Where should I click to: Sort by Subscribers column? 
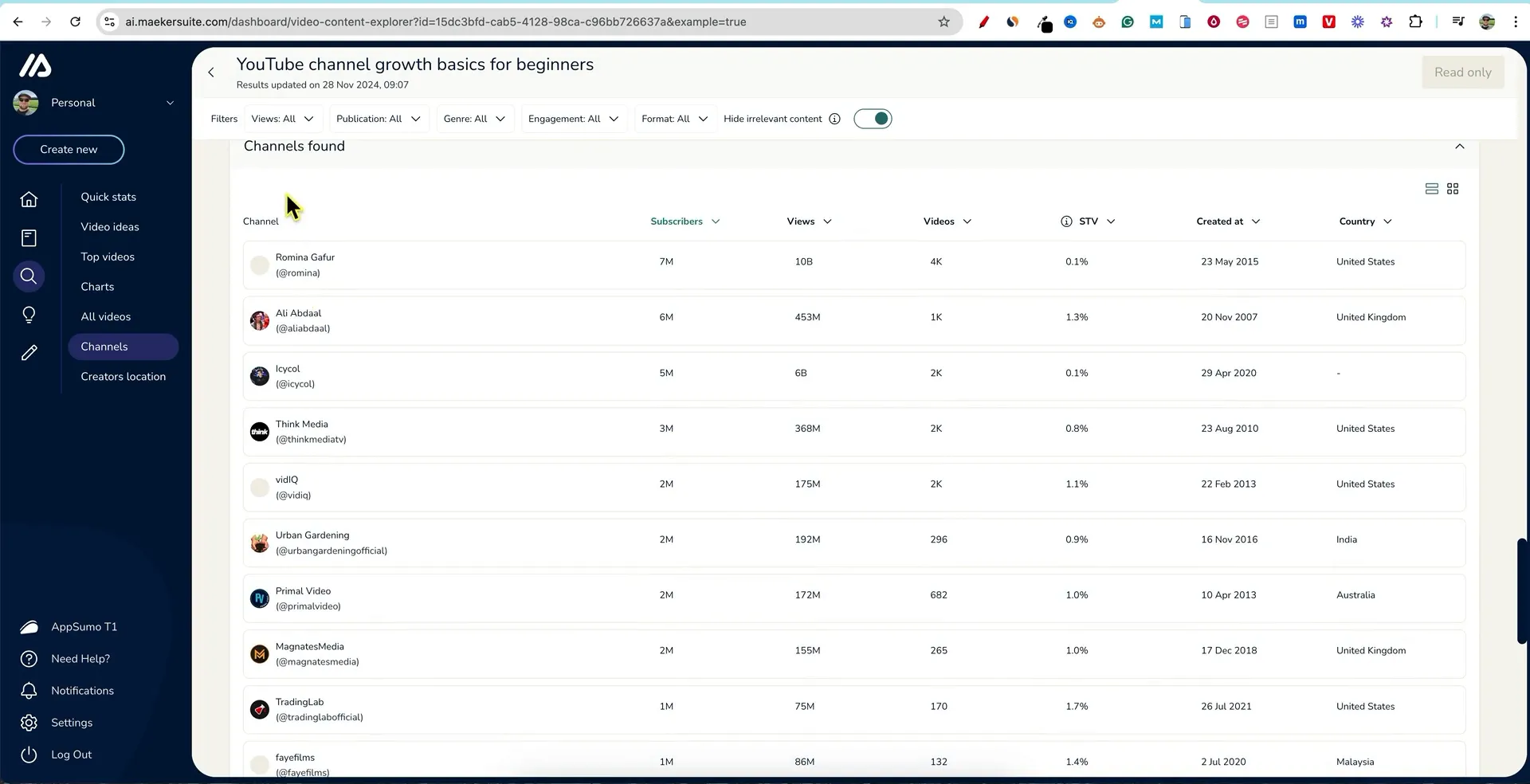(x=685, y=221)
